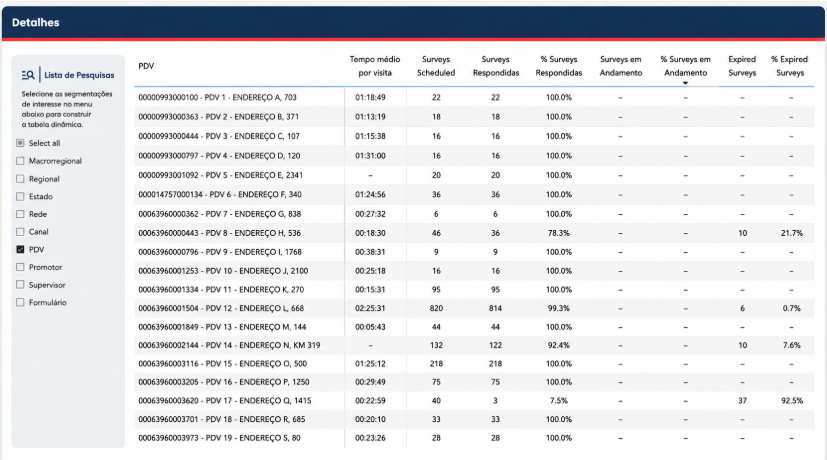Image resolution: width=827 pixels, height=460 pixels.
Task: Click the % Expired Surveys column header
Action: pos(790,66)
